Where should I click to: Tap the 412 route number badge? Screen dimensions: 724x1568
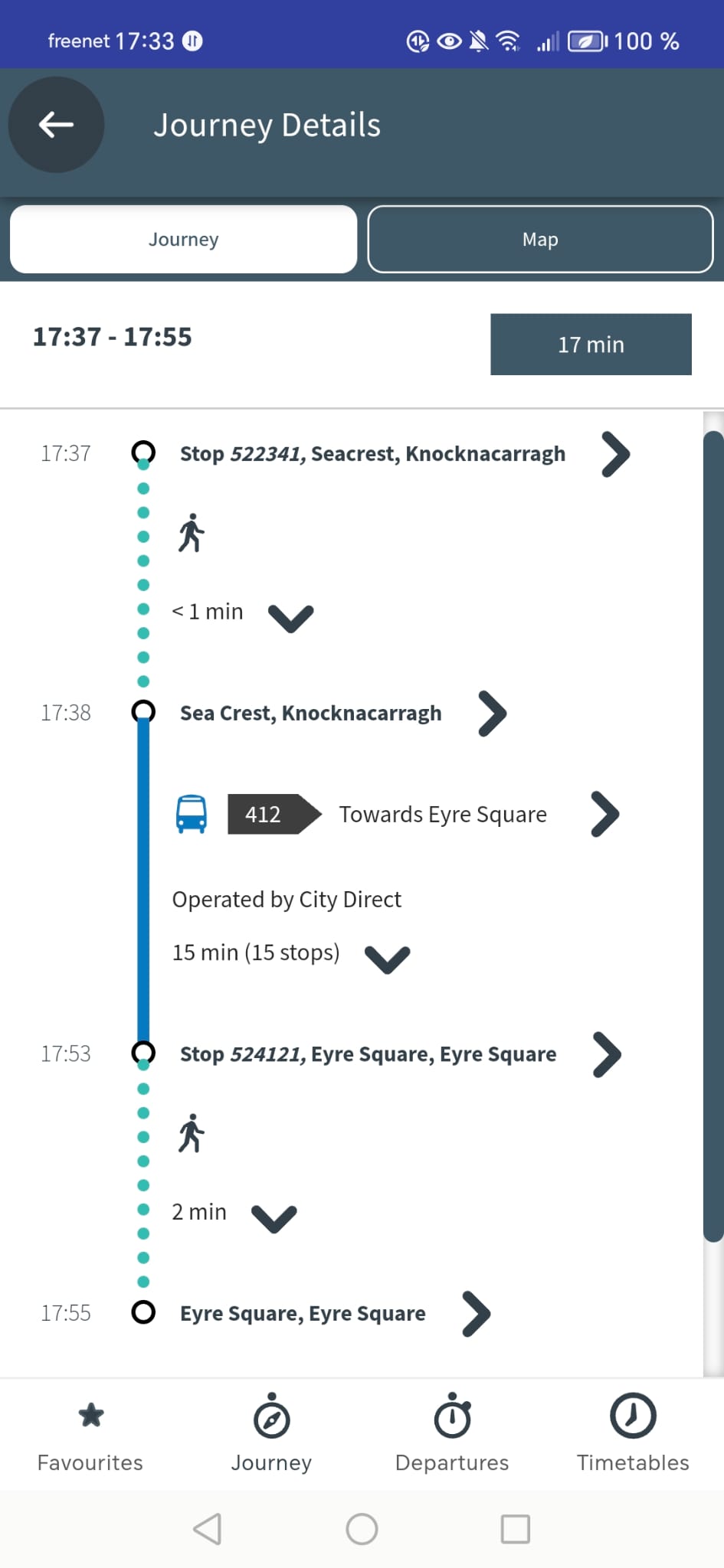264,814
